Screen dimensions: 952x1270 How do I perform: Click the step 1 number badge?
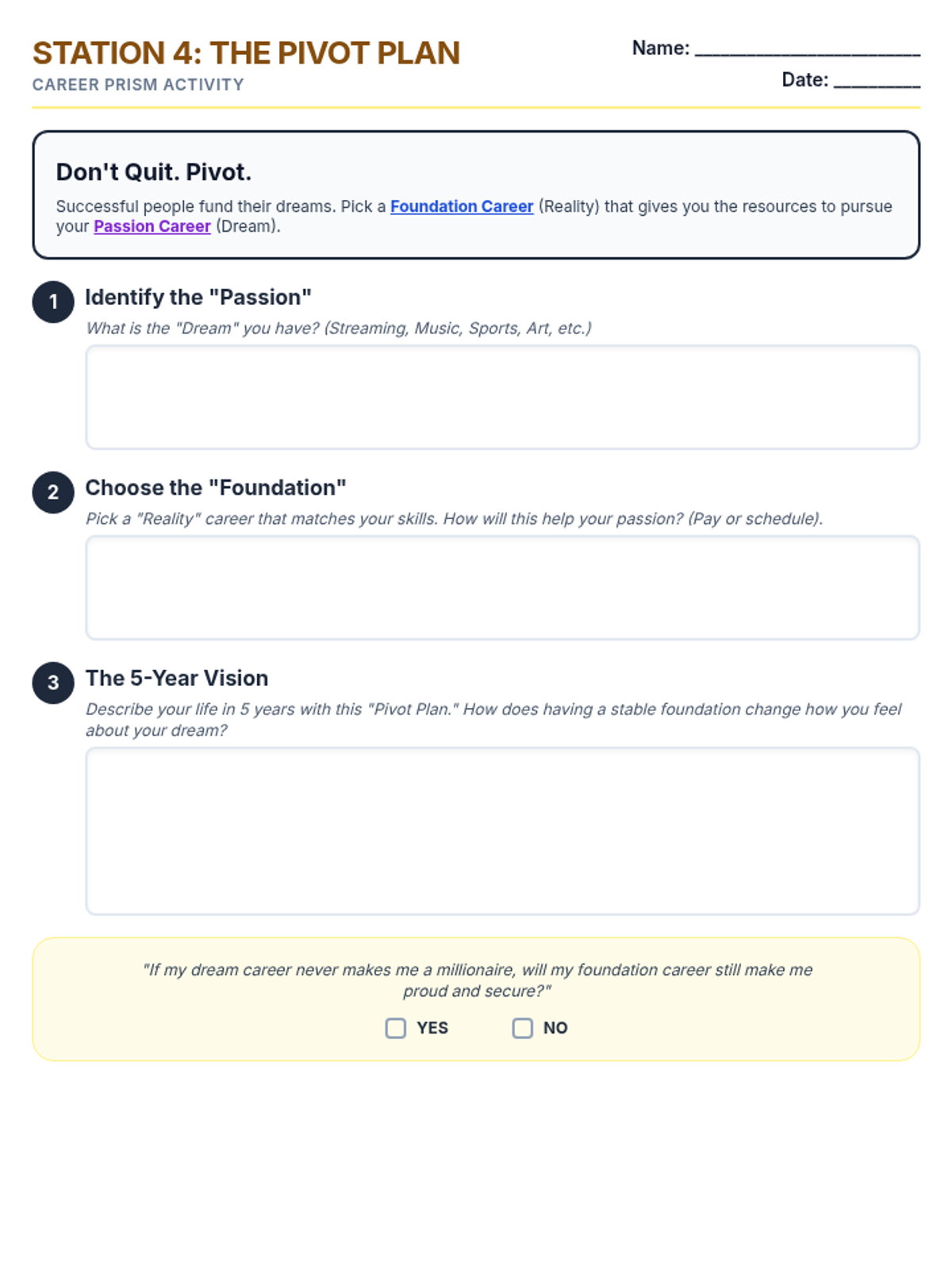pyautogui.click(x=53, y=302)
